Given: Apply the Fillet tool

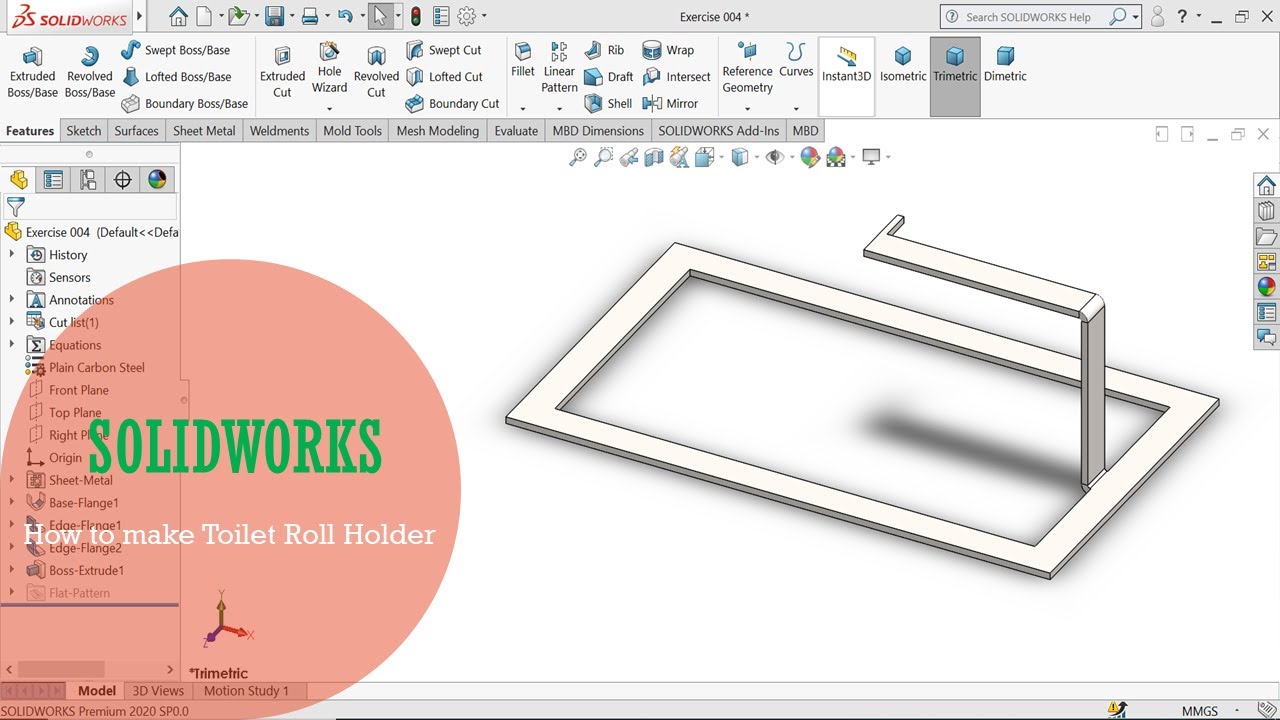Looking at the screenshot, I should [523, 60].
